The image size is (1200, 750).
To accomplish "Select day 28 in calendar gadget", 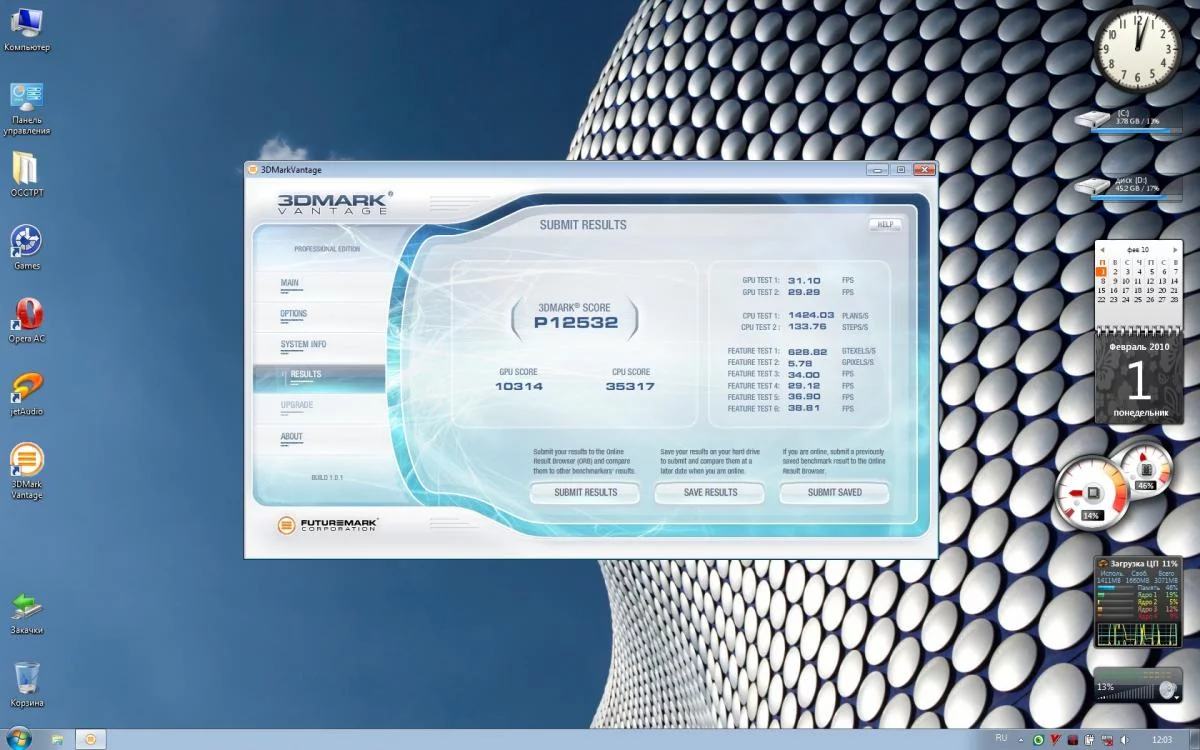I will tap(1175, 299).
